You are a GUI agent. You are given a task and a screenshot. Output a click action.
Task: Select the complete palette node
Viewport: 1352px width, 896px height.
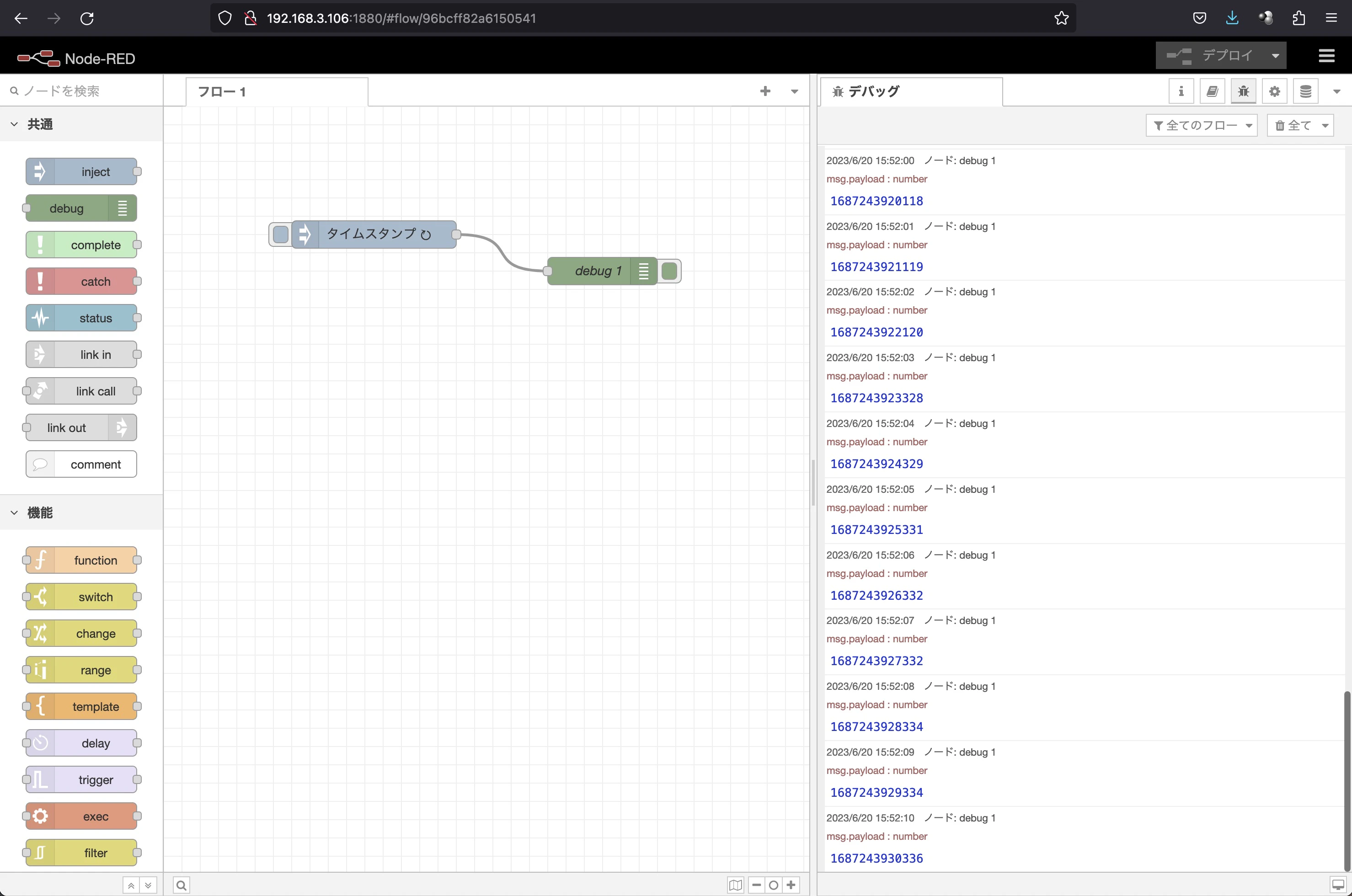pyautogui.click(x=81, y=245)
